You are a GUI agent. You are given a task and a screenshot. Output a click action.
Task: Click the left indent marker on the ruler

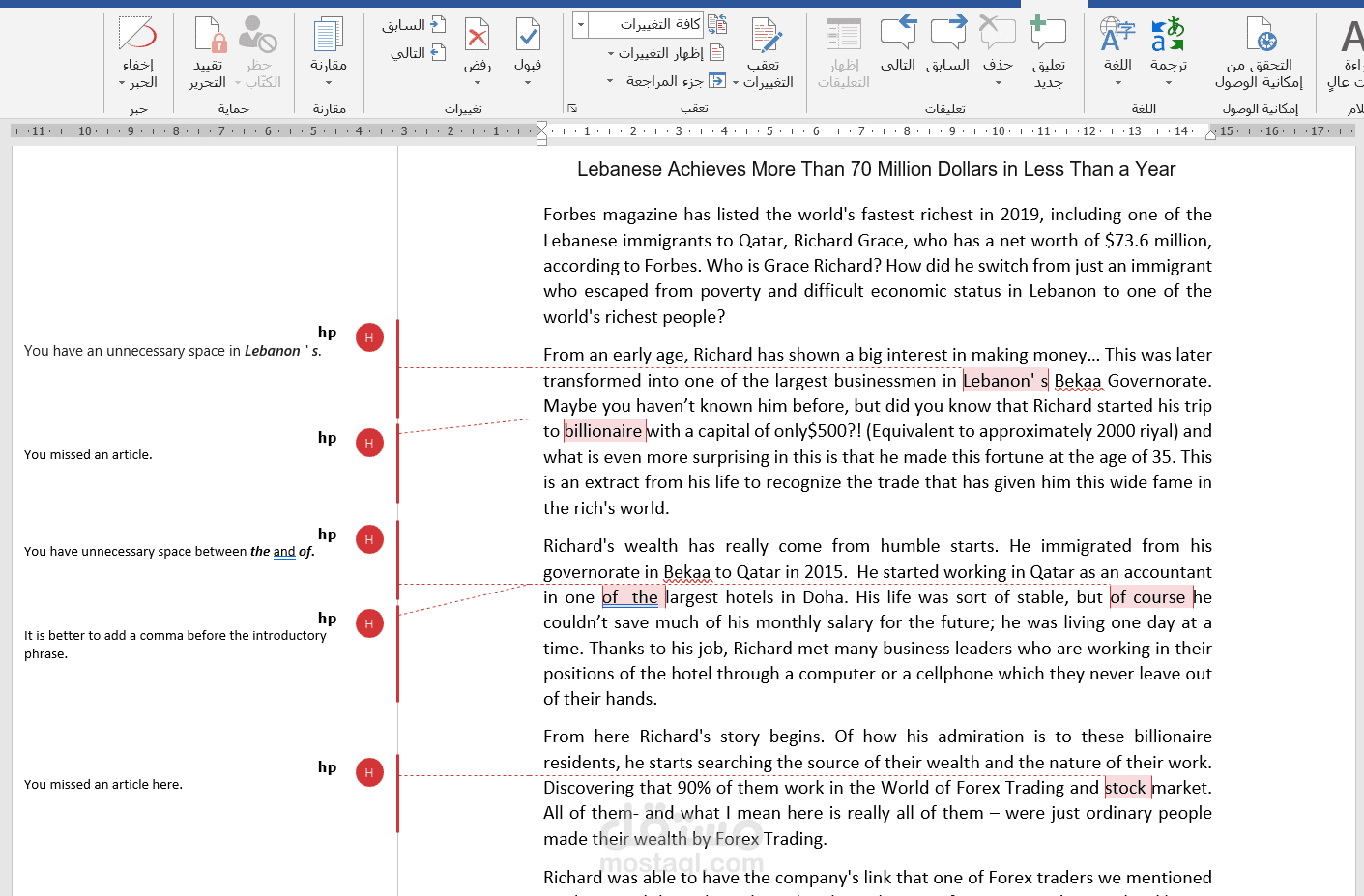[x=541, y=133]
